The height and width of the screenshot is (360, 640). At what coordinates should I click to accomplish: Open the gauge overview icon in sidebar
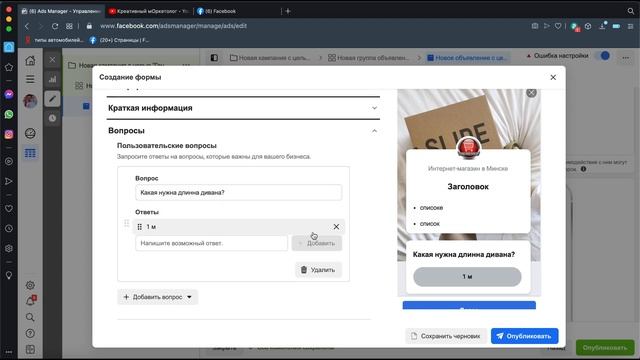[30, 133]
